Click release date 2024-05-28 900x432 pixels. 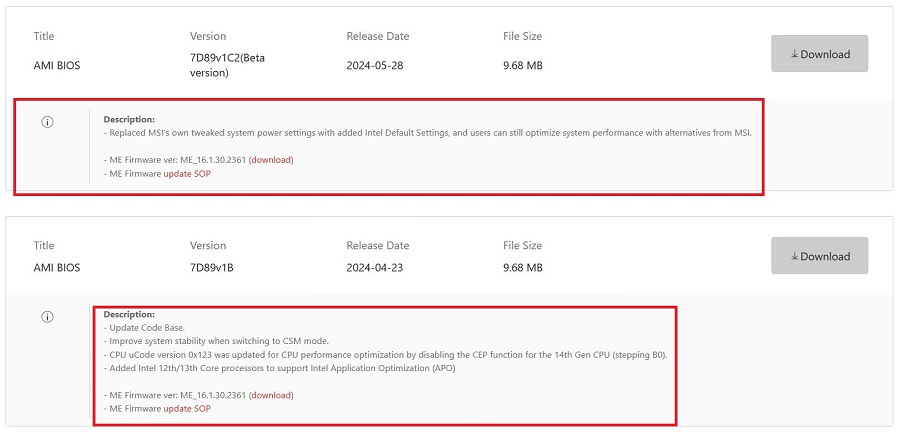click(375, 65)
